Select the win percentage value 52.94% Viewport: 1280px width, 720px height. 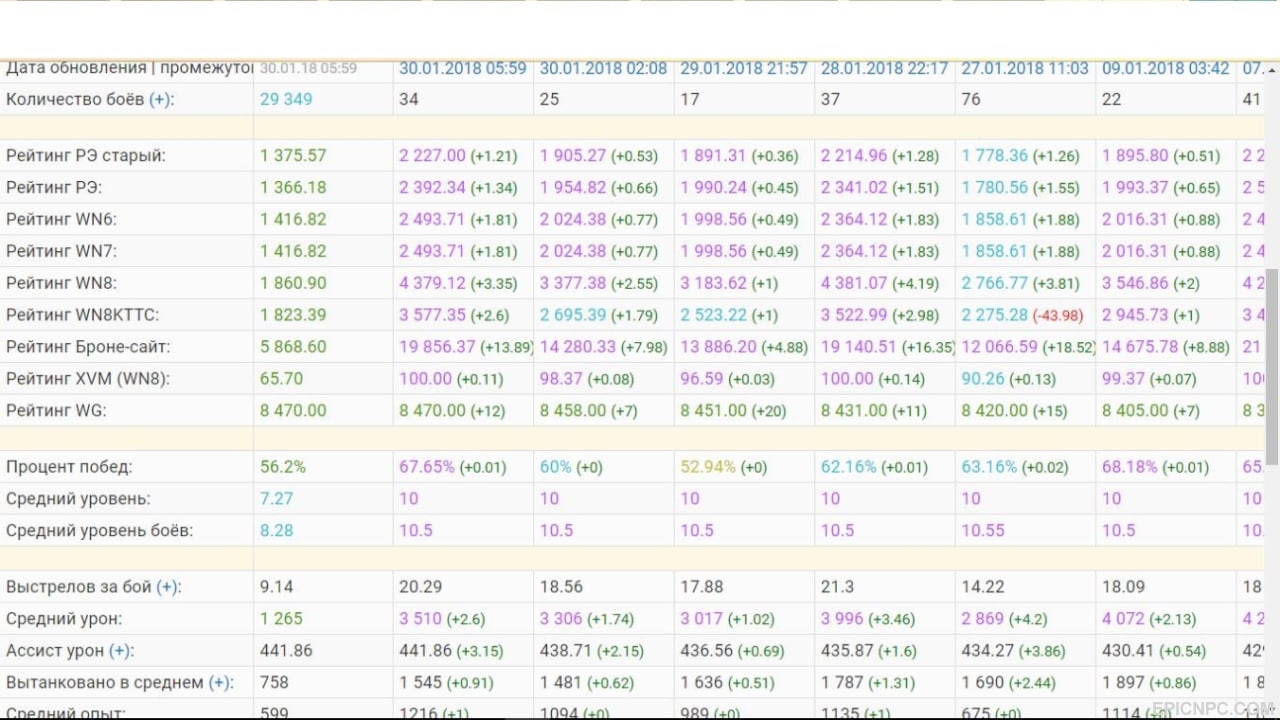click(x=708, y=467)
